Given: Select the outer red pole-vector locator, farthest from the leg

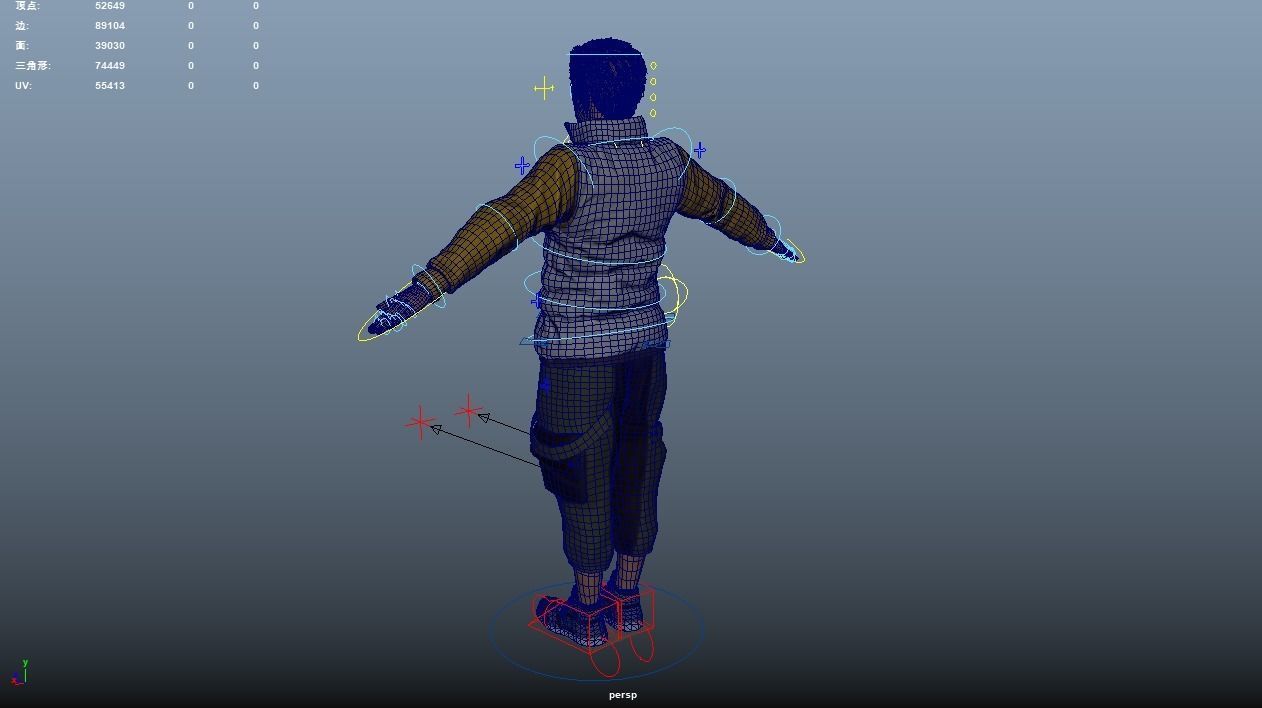Looking at the screenshot, I should [421, 422].
